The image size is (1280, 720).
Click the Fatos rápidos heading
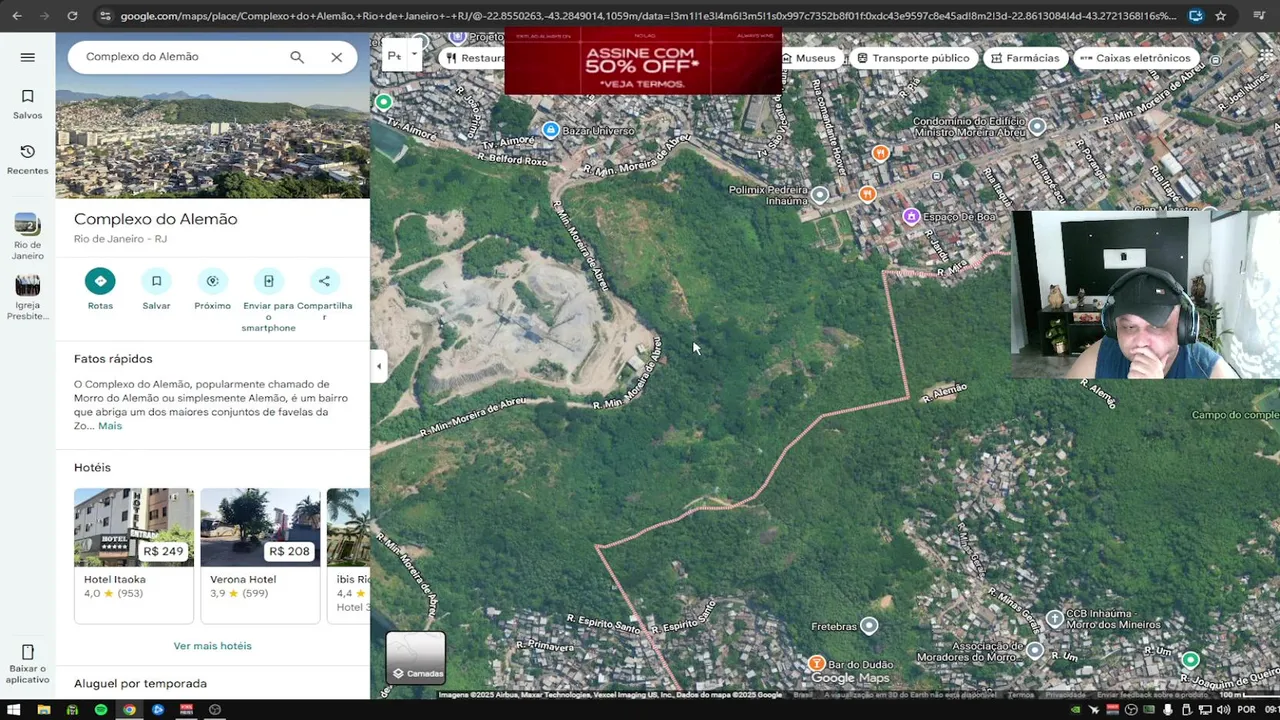point(113,359)
